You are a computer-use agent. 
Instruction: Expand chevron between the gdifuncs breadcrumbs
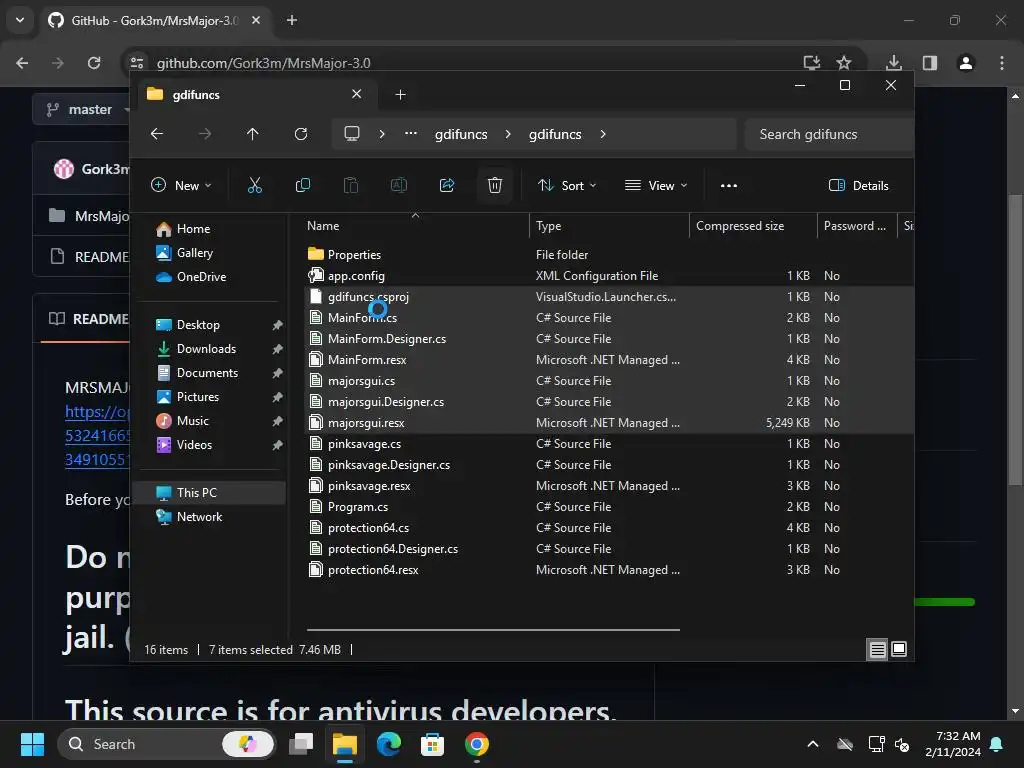[x=508, y=134]
